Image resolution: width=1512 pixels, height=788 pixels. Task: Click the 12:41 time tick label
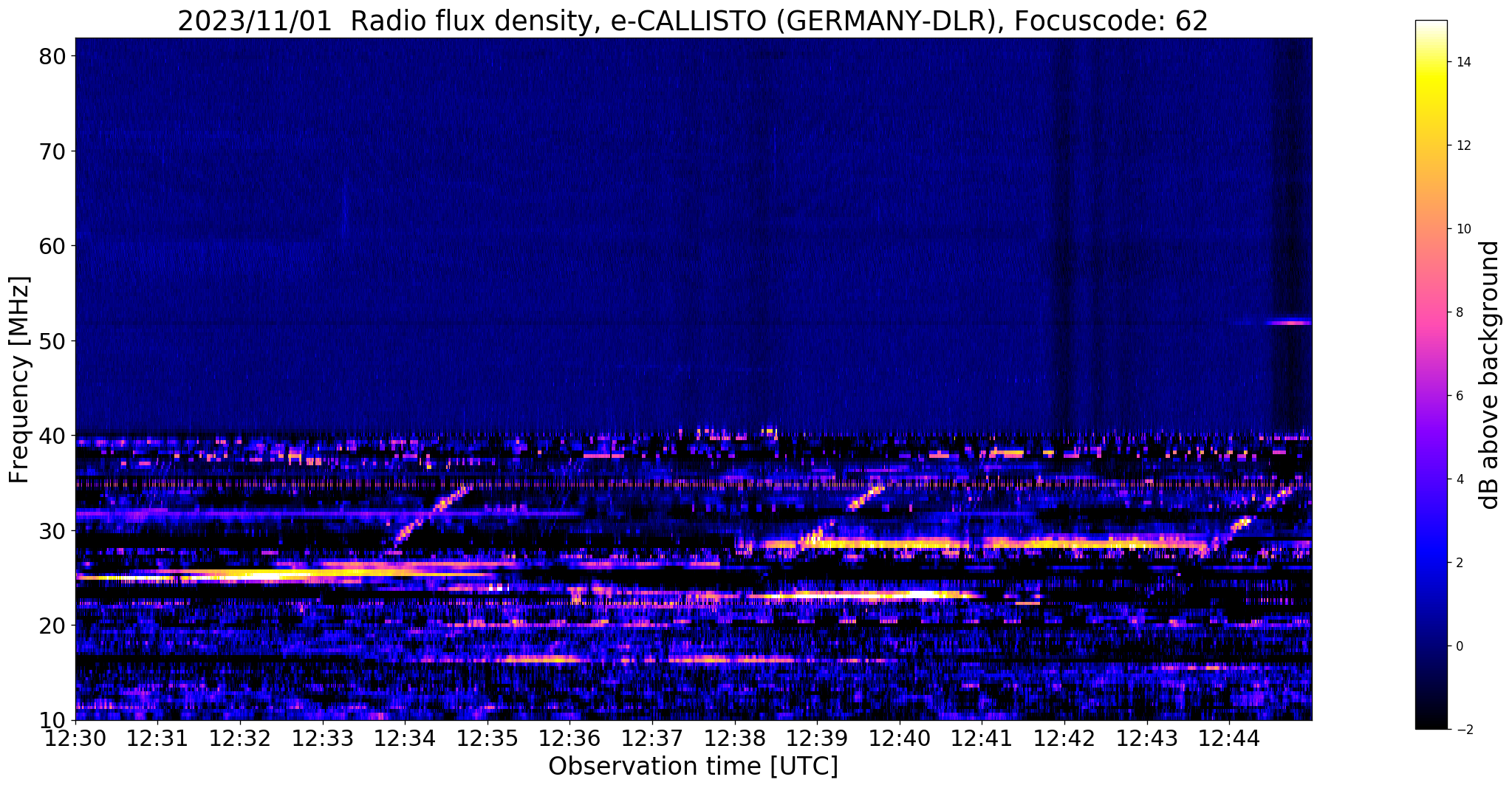(x=982, y=738)
